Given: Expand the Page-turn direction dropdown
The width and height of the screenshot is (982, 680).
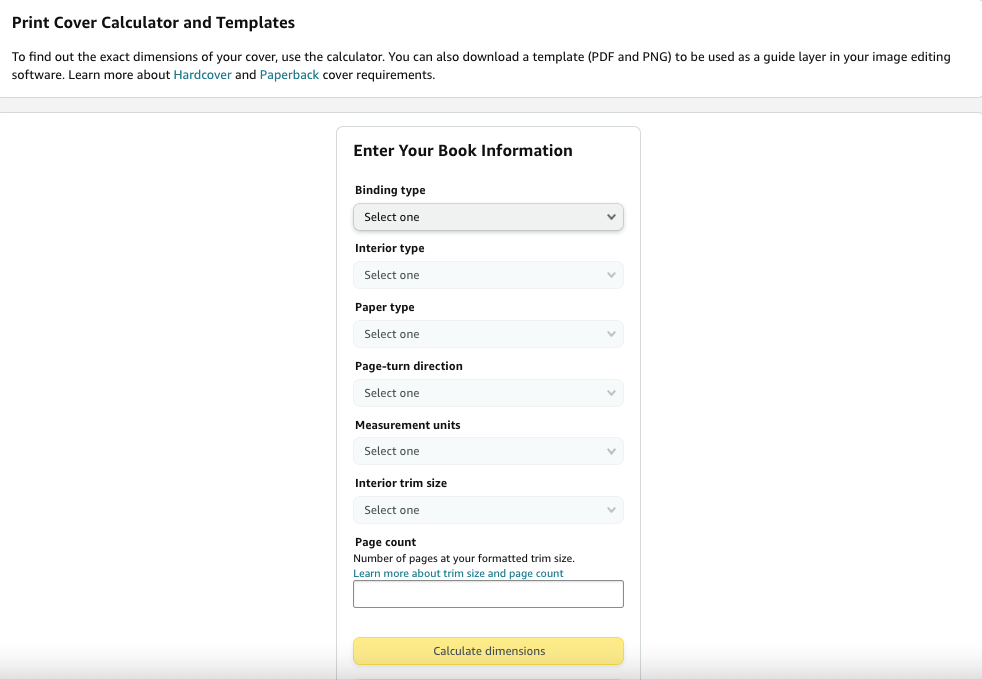Looking at the screenshot, I should point(488,393).
